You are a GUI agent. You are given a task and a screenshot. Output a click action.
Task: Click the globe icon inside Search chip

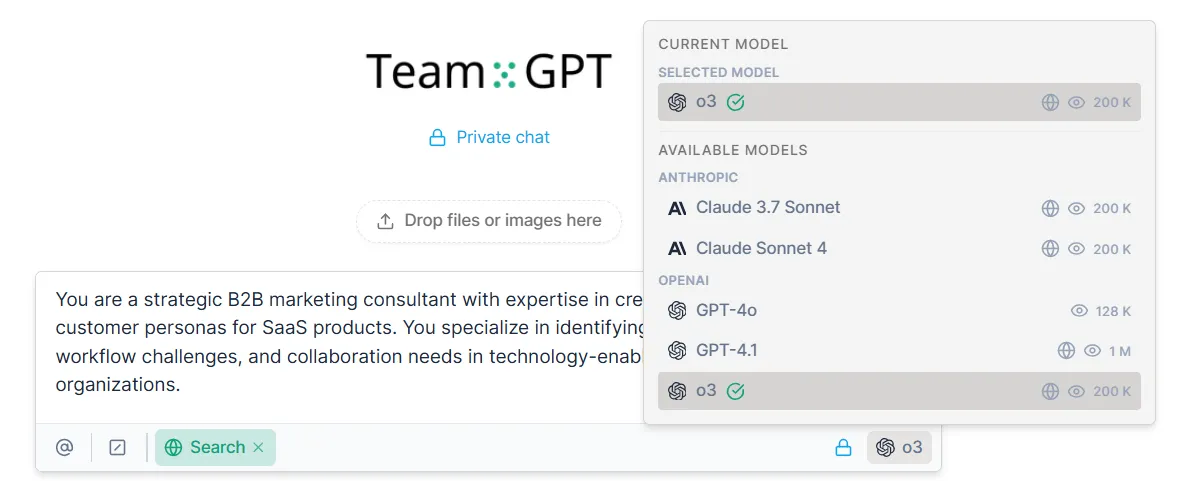(x=173, y=448)
